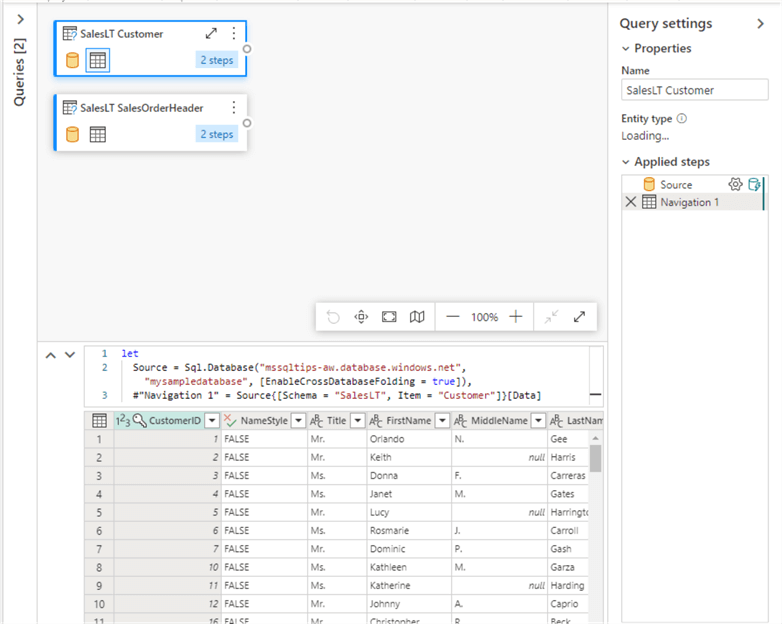This screenshot has width=782, height=624.
Task: Collapse the Query settings pane
Action: pyautogui.click(x=760, y=24)
